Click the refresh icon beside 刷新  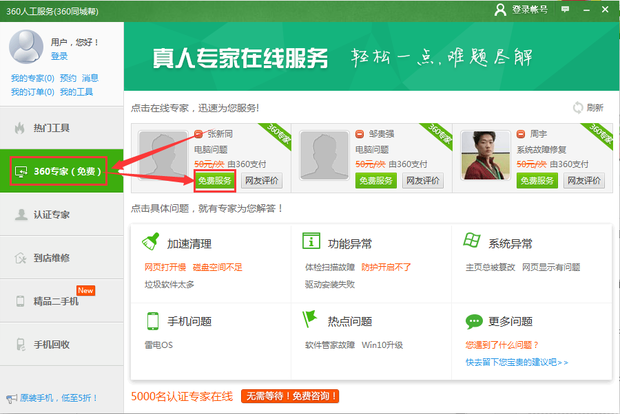point(577,107)
